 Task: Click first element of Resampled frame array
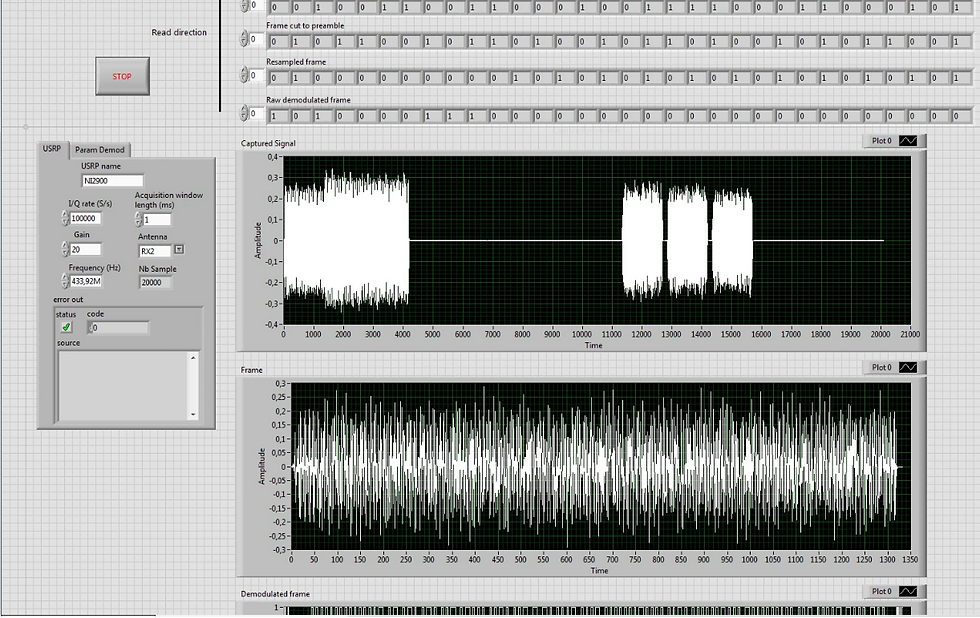pyautogui.click(x=279, y=78)
